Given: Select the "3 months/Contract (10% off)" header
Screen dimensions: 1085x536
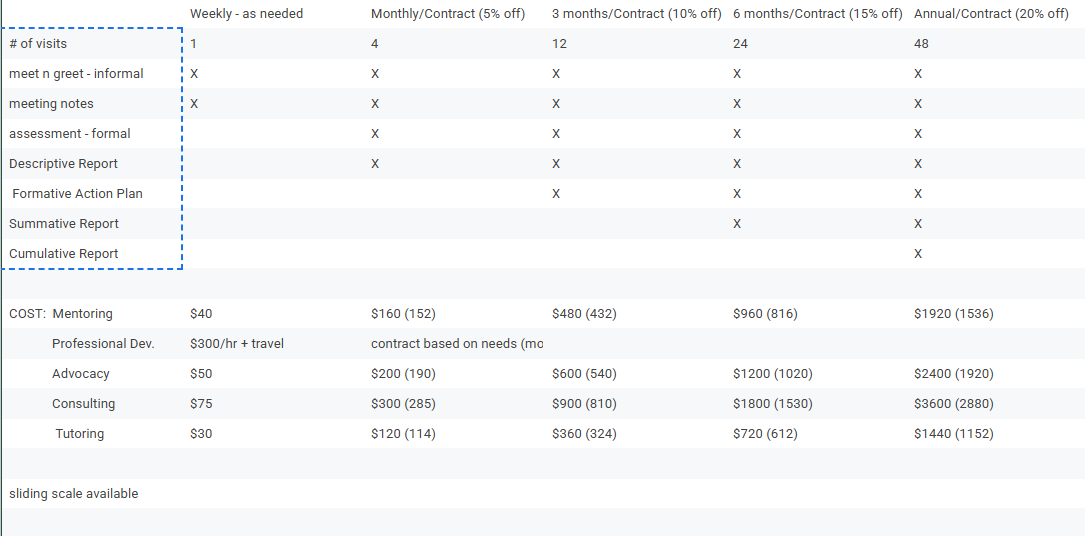Looking at the screenshot, I should click(x=636, y=14).
